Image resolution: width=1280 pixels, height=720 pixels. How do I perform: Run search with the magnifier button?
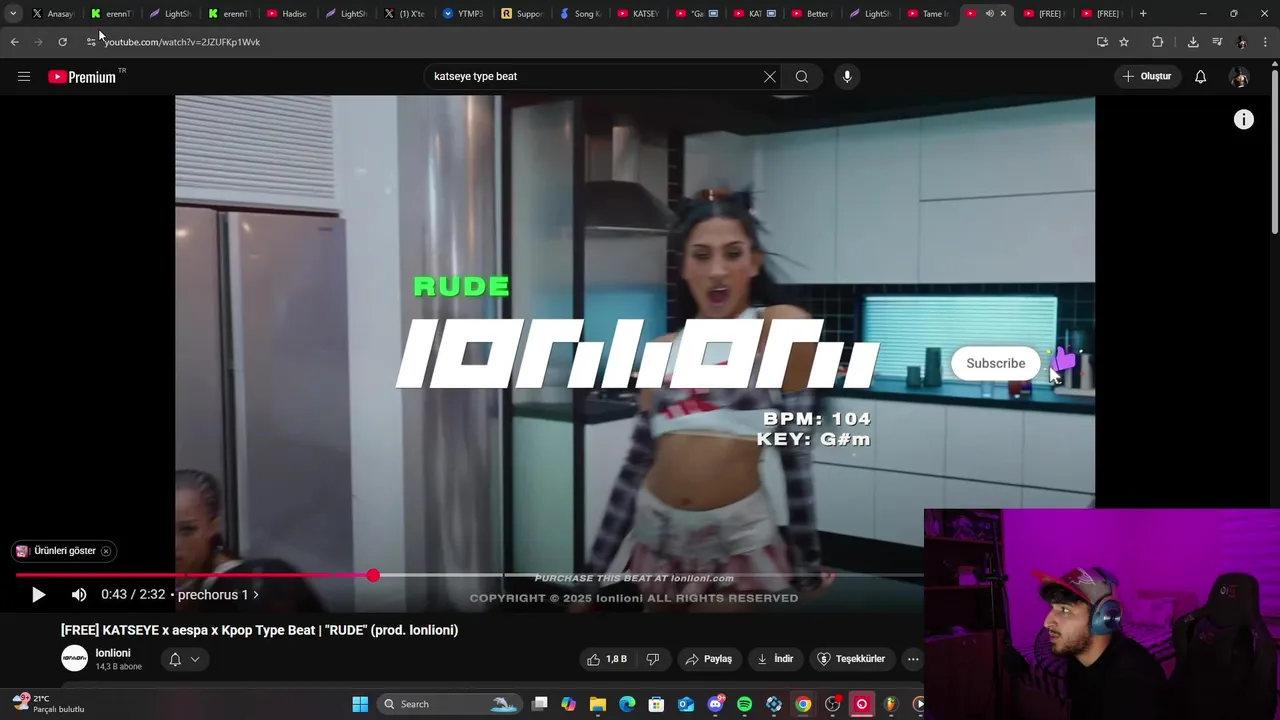802,77
